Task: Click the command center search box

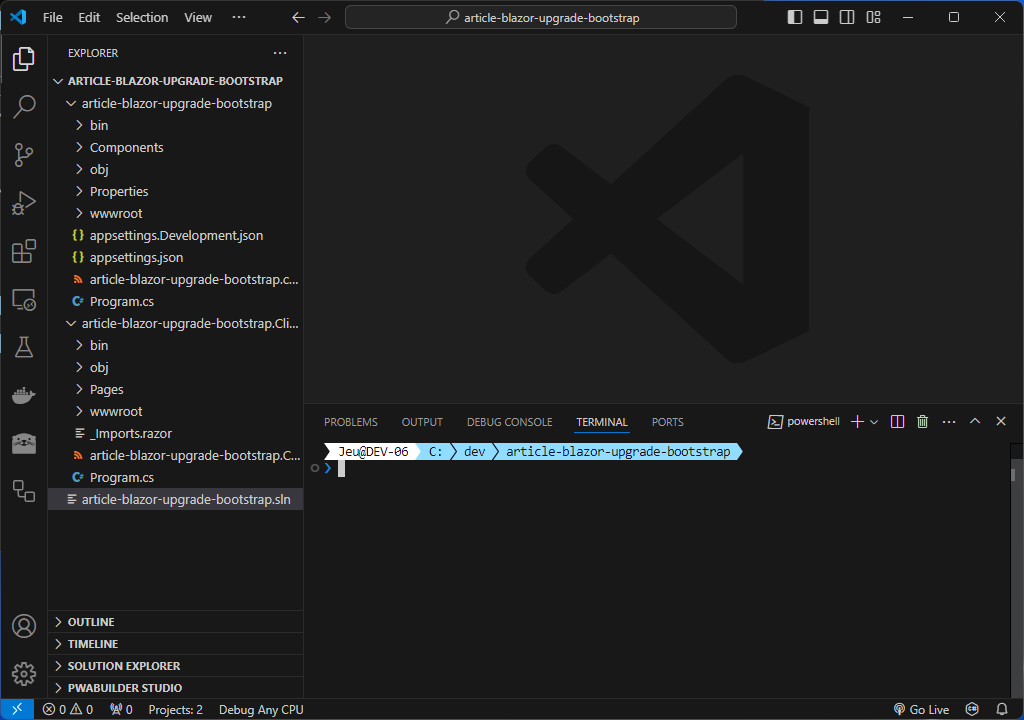Action: point(541,18)
